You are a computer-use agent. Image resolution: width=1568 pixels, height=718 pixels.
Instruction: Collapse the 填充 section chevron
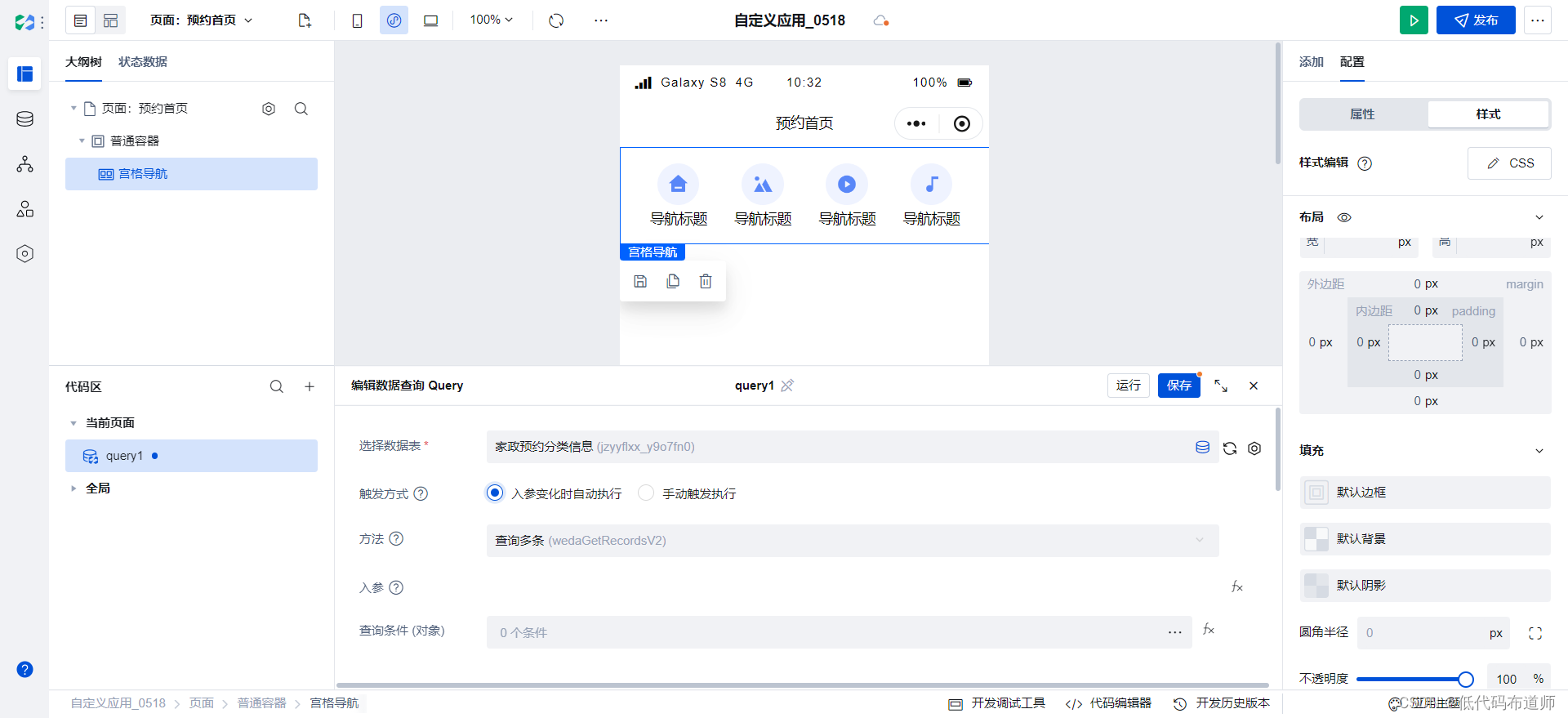(x=1539, y=451)
